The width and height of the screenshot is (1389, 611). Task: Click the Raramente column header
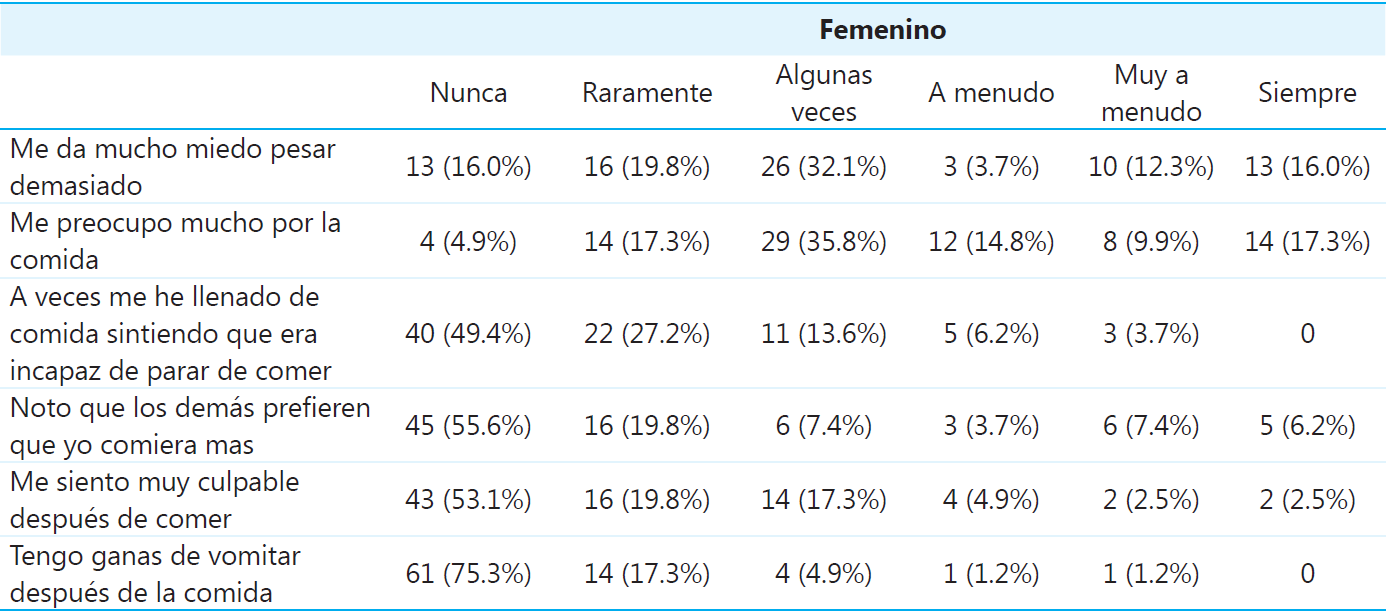click(x=647, y=93)
